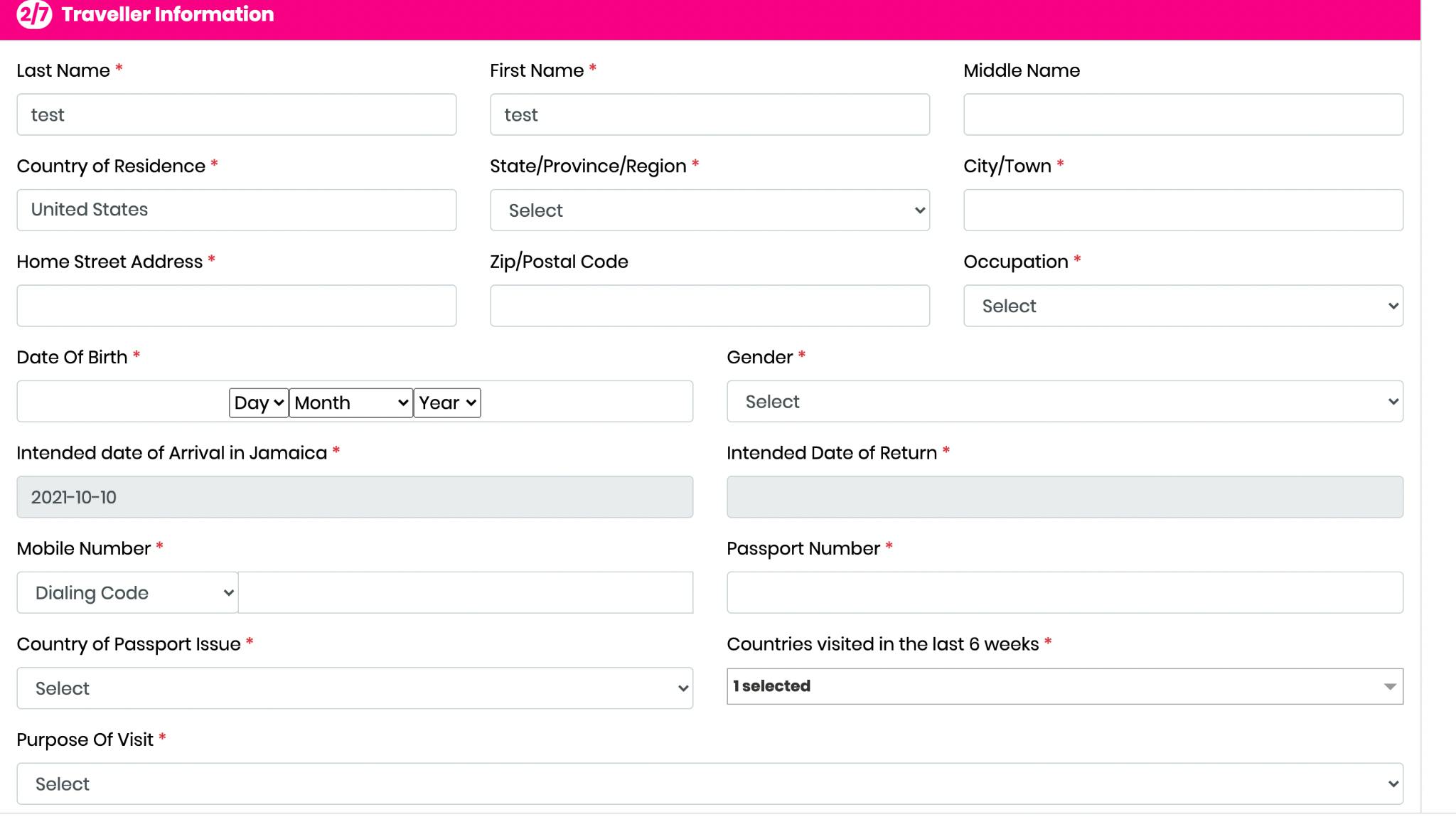Screen dimensions: 1456x817
Task: Click the Purpose Of Visit label
Action: (85, 739)
